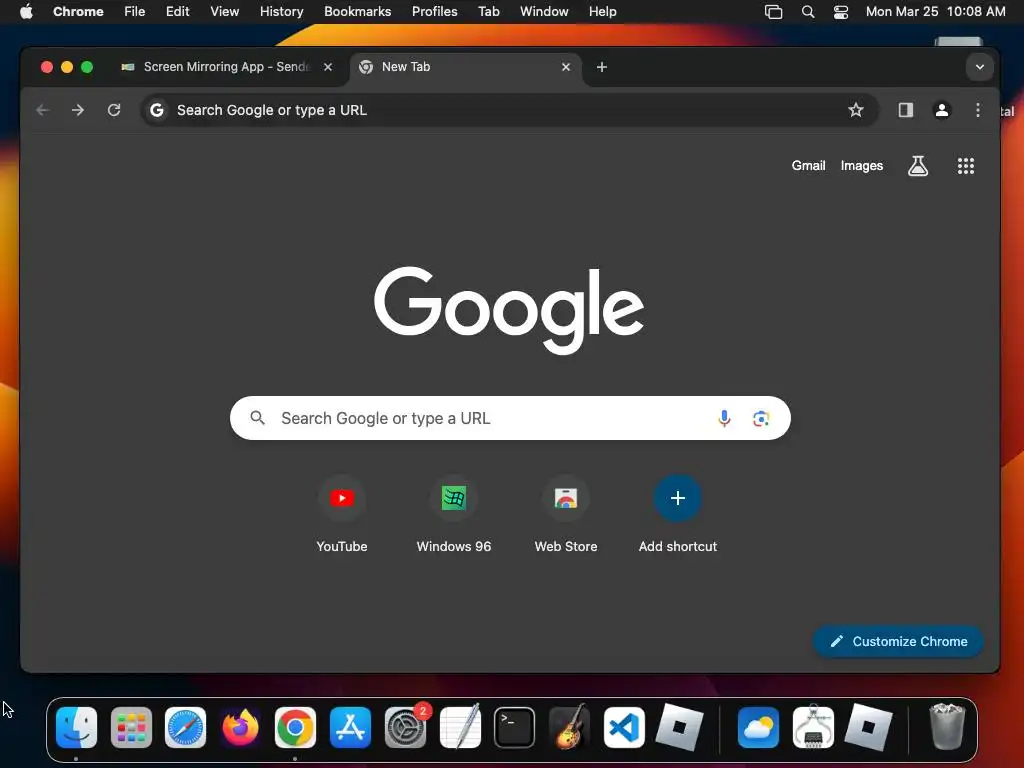
Task: Click the browser back arrow
Action: [x=42, y=110]
